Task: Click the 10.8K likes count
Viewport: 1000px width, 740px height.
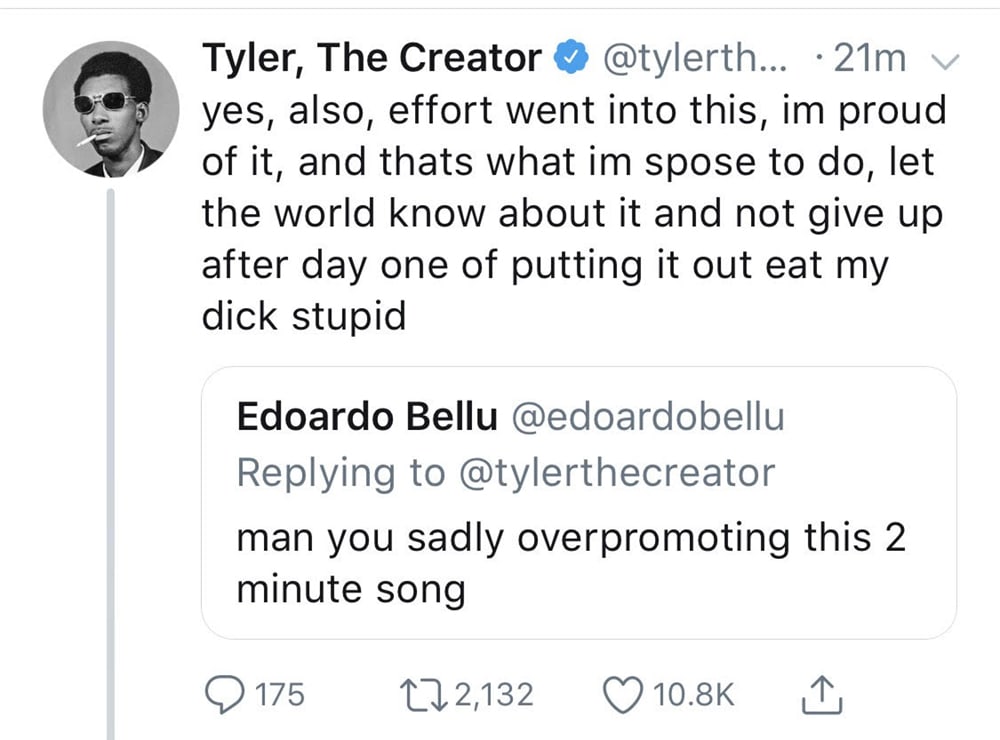Action: tap(692, 694)
